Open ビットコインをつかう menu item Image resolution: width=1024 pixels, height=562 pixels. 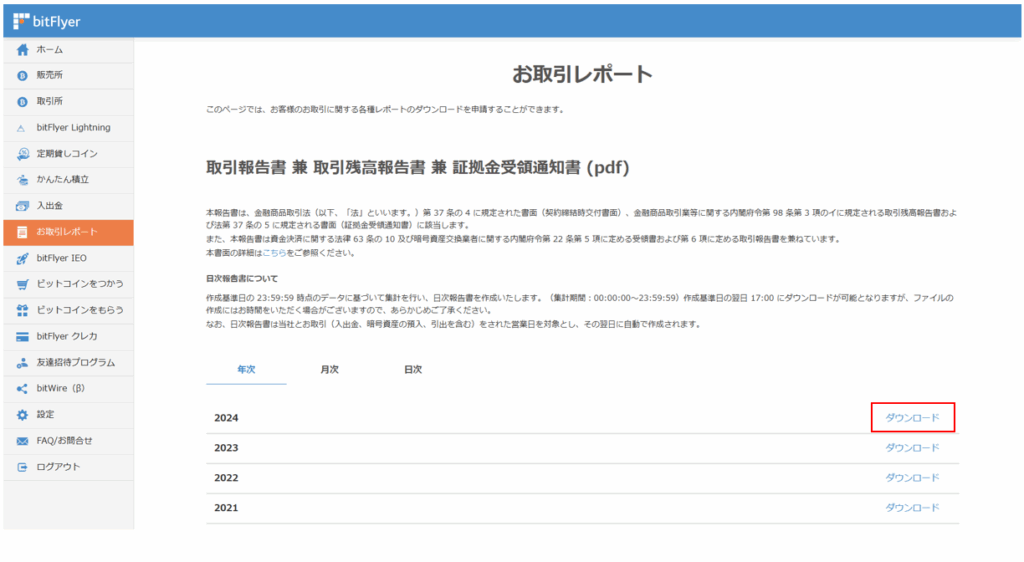[x=69, y=285]
